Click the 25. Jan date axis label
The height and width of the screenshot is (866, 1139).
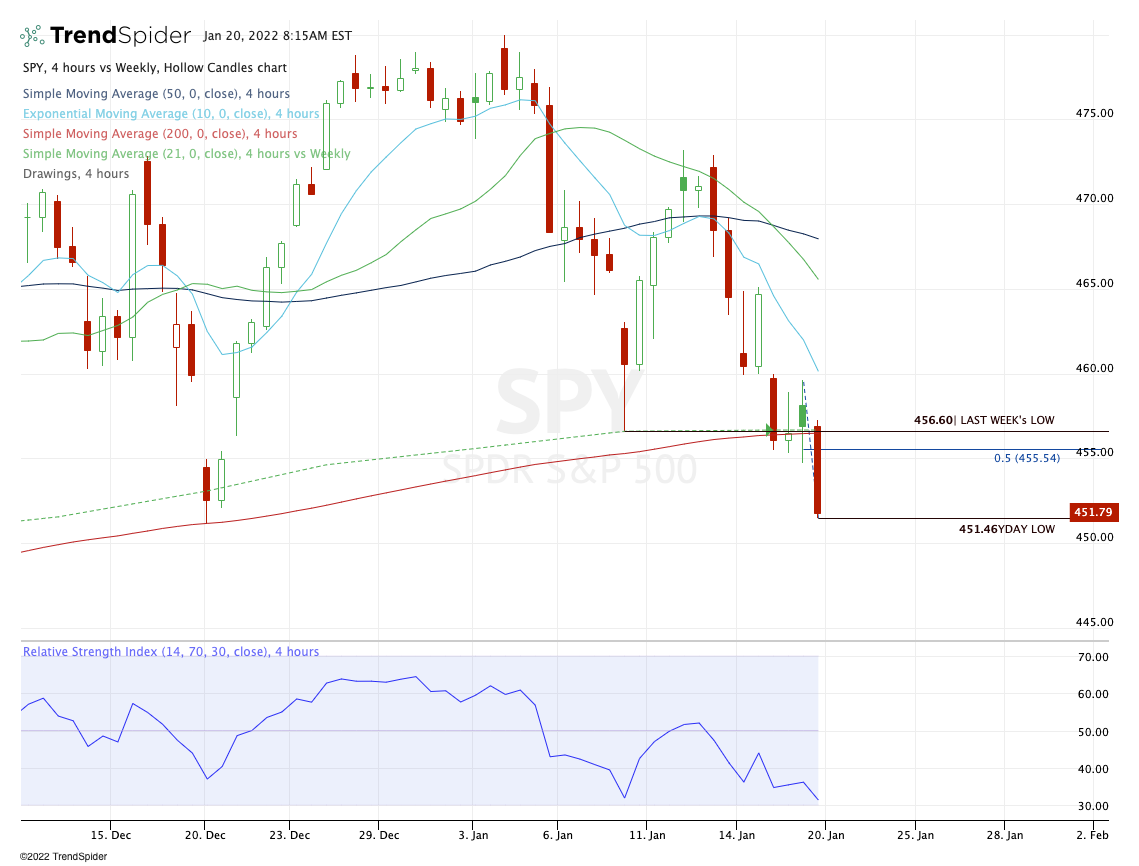[915, 835]
